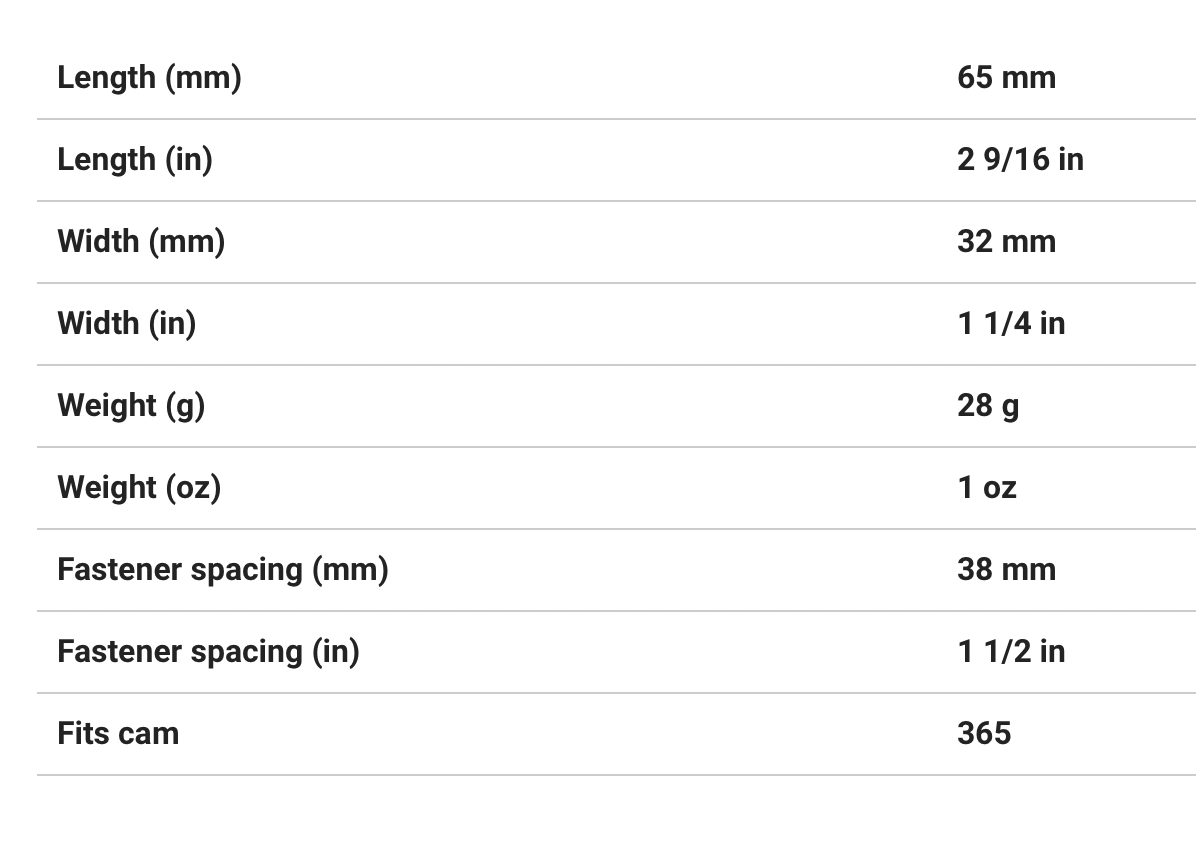Select the 1 1/2 in value

point(1010,651)
